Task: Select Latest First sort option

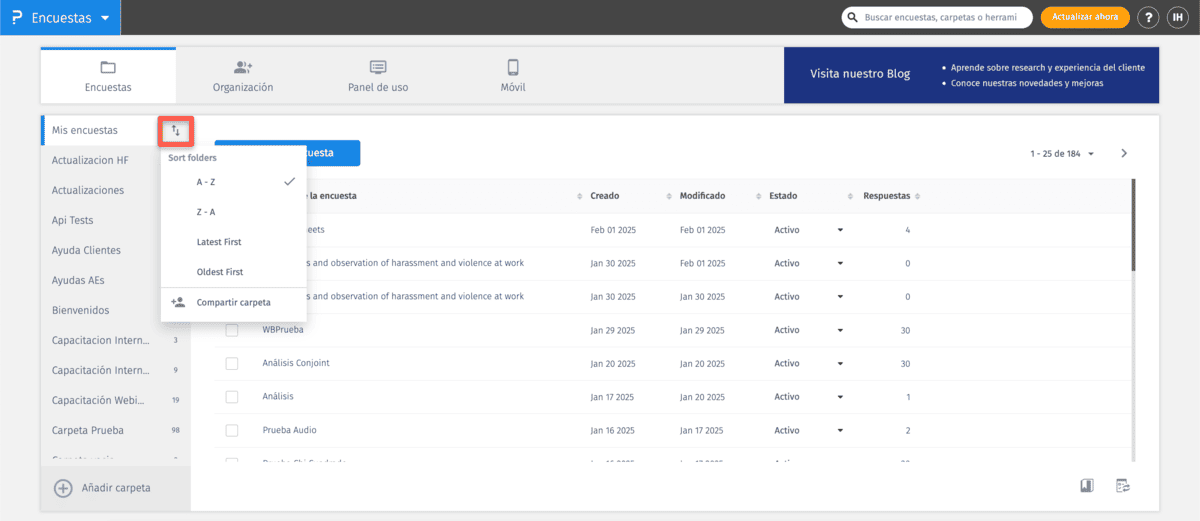Action: pos(219,242)
